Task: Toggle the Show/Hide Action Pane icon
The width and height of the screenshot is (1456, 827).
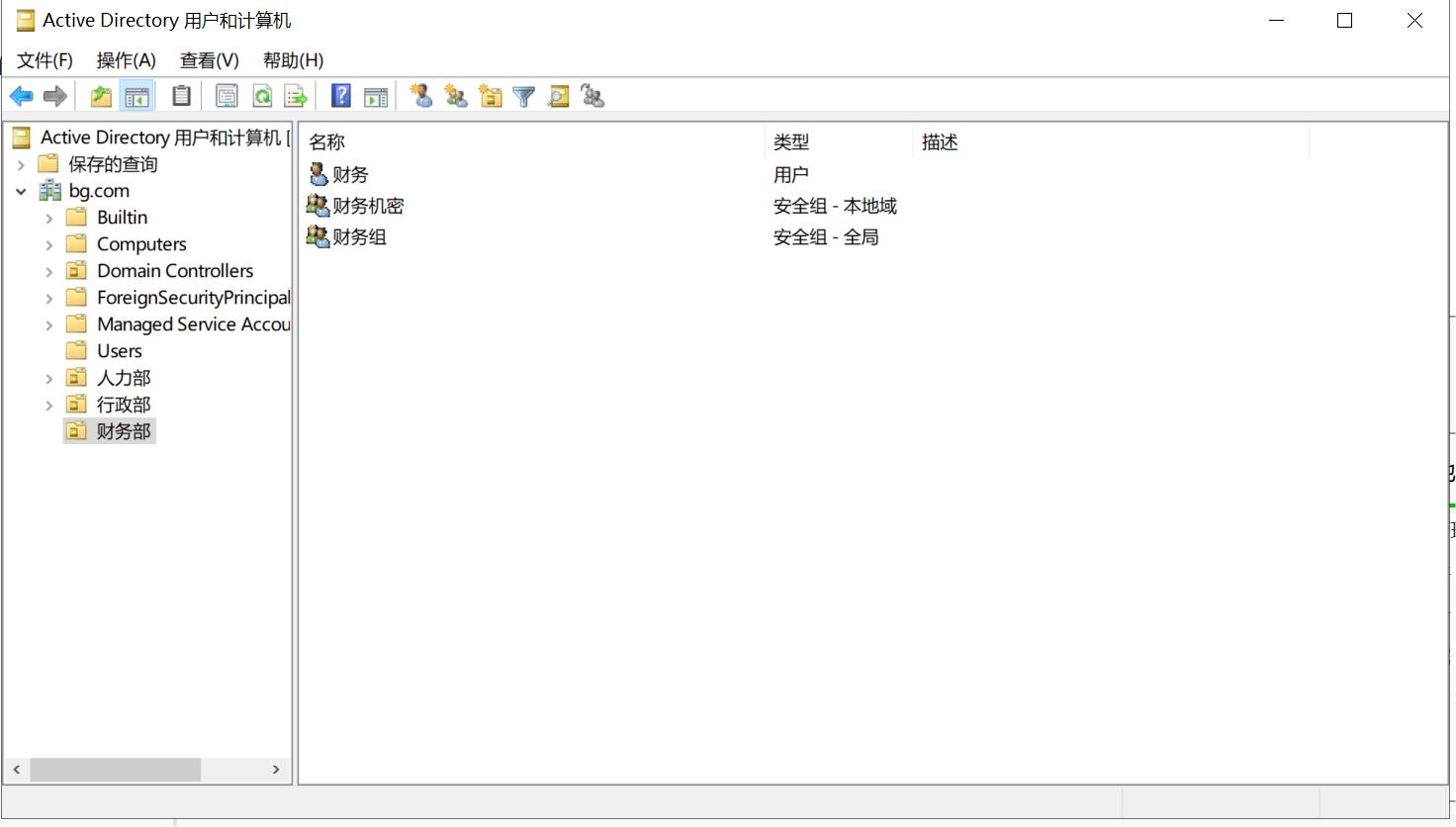Action: point(376,96)
